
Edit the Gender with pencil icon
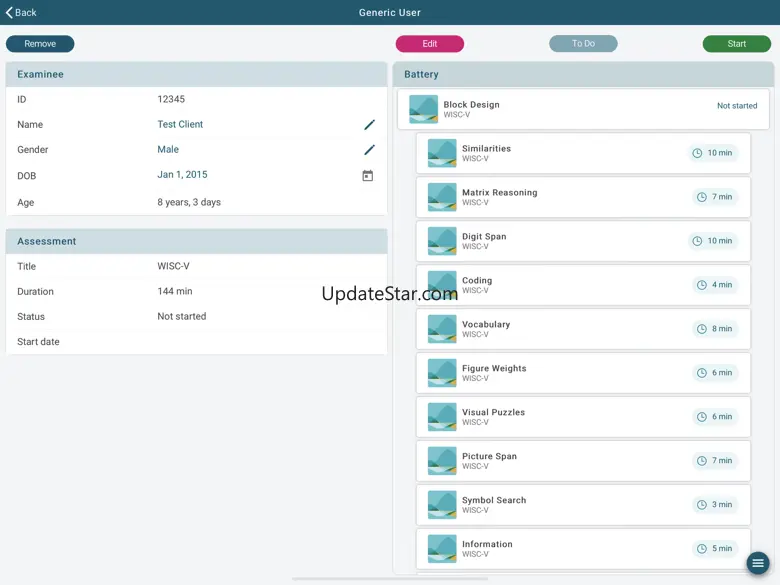(369, 150)
